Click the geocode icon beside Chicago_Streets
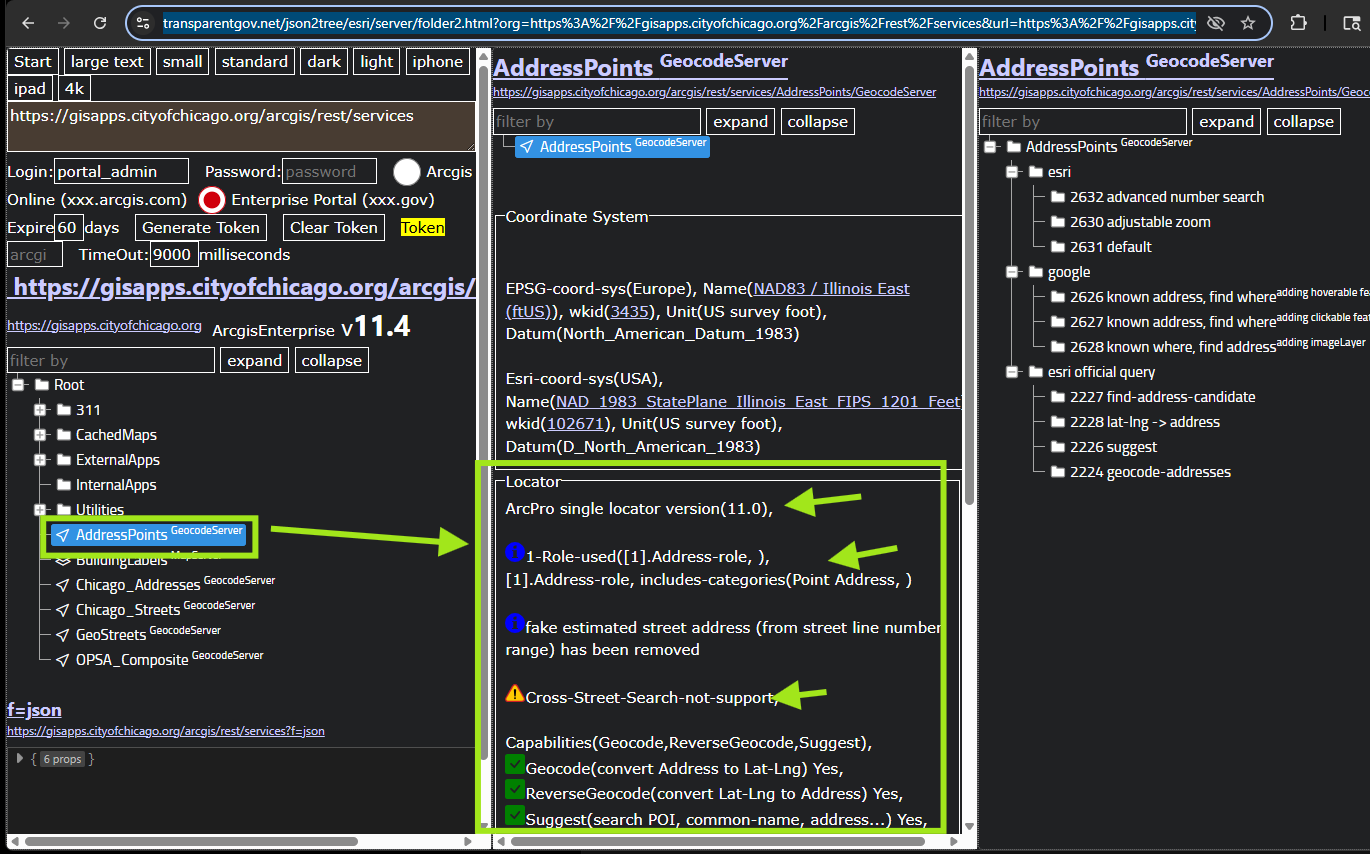The width and height of the screenshot is (1370, 854). click(x=63, y=610)
